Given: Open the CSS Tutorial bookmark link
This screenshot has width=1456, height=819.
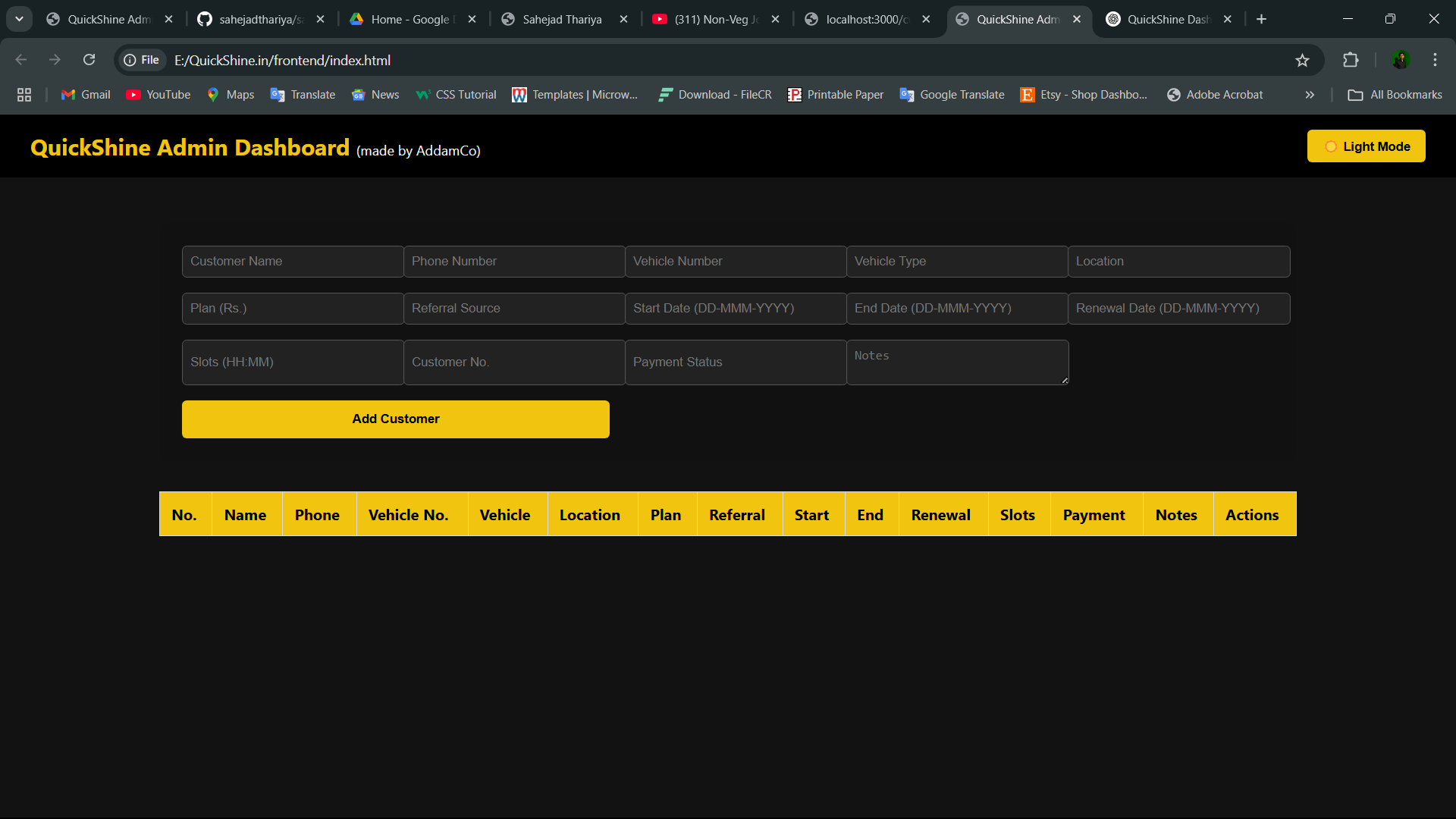Looking at the screenshot, I should pos(456,95).
